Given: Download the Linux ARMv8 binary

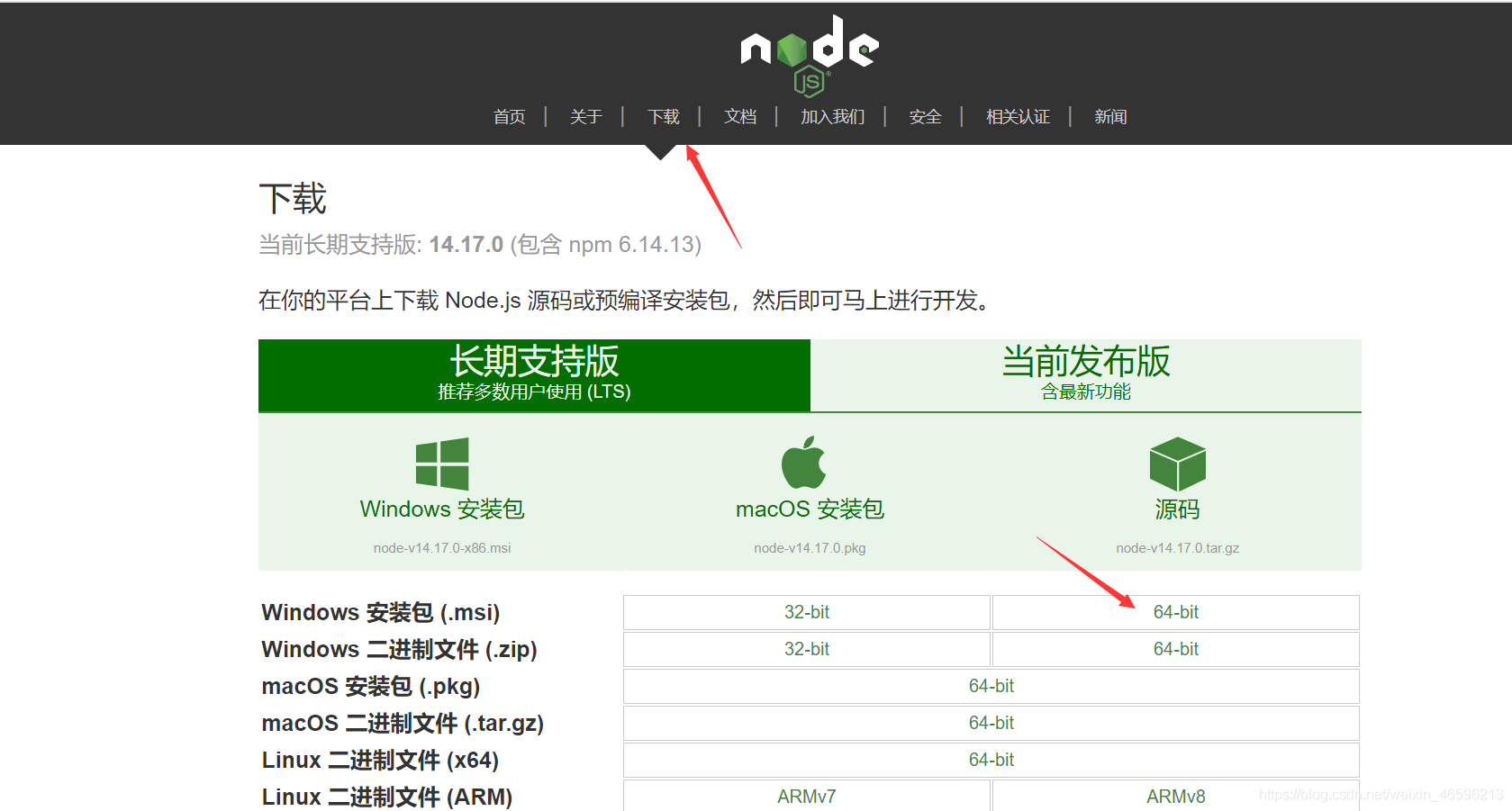Looking at the screenshot, I should click(x=1176, y=796).
